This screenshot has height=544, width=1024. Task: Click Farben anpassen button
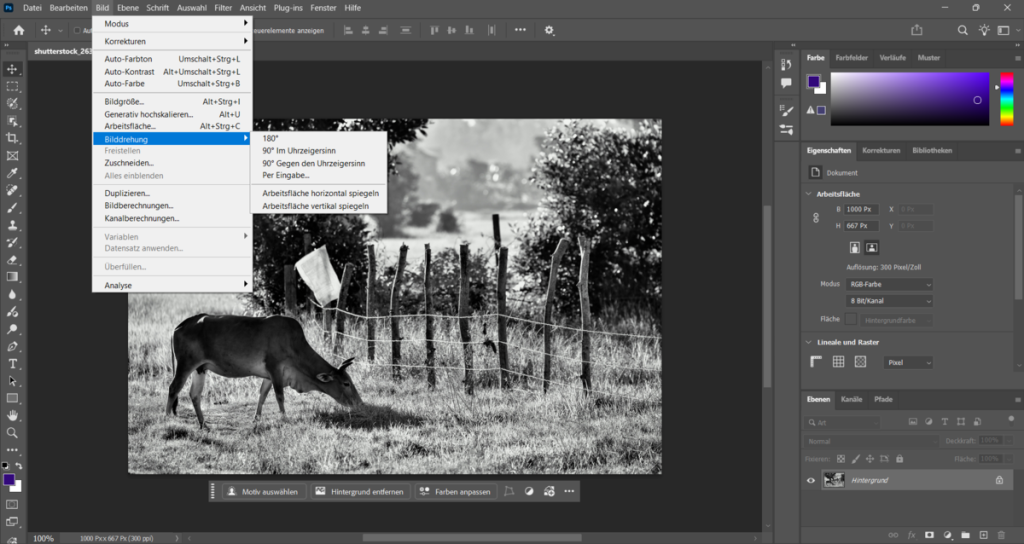pyautogui.click(x=456, y=492)
